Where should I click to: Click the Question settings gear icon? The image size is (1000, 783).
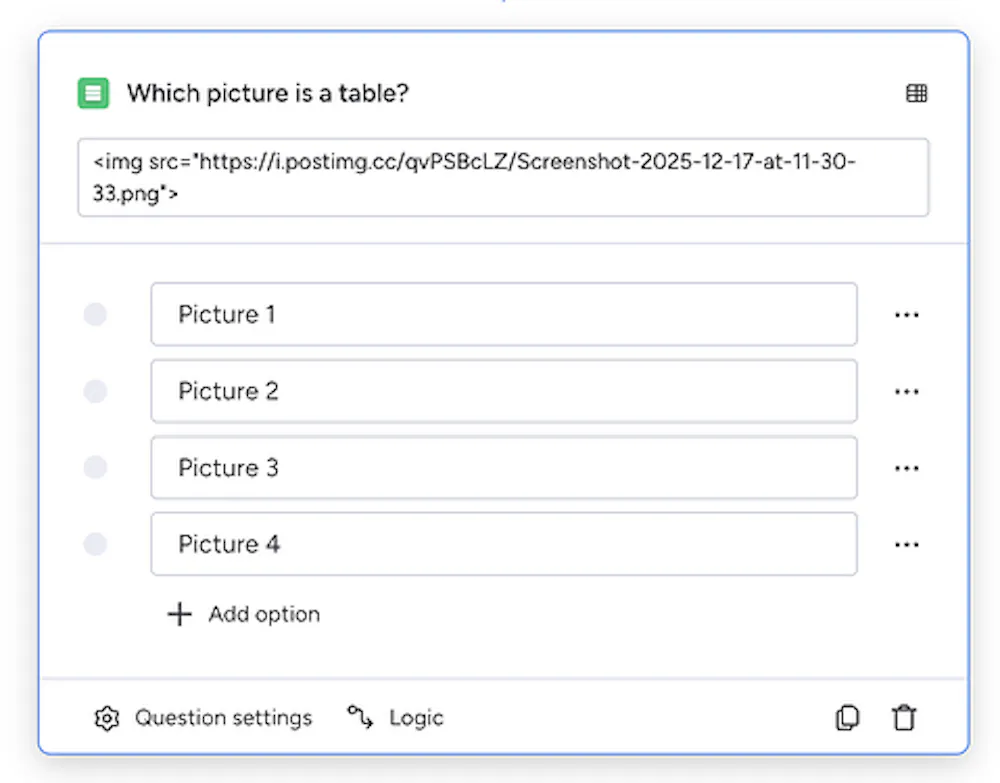(x=106, y=718)
